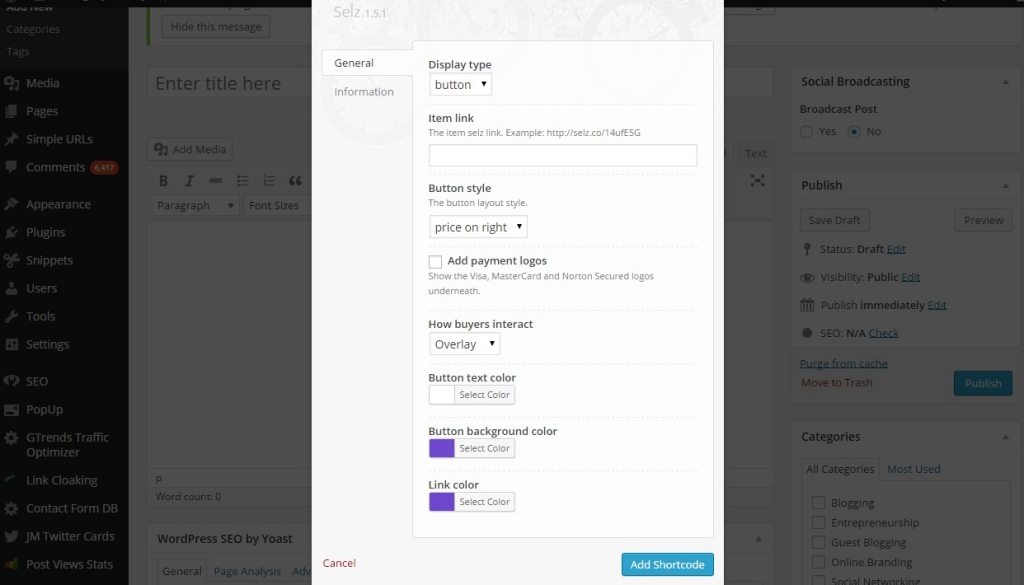Click the Save Draft button

[835, 221]
